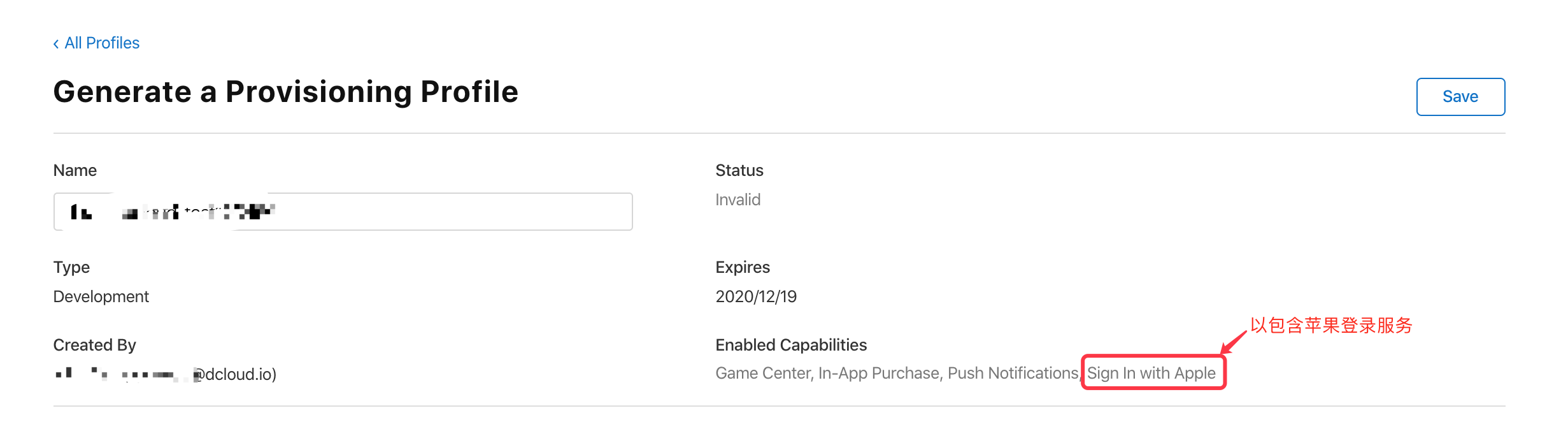
Task: Click the Game Center capability text
Action: pos(762,373)
